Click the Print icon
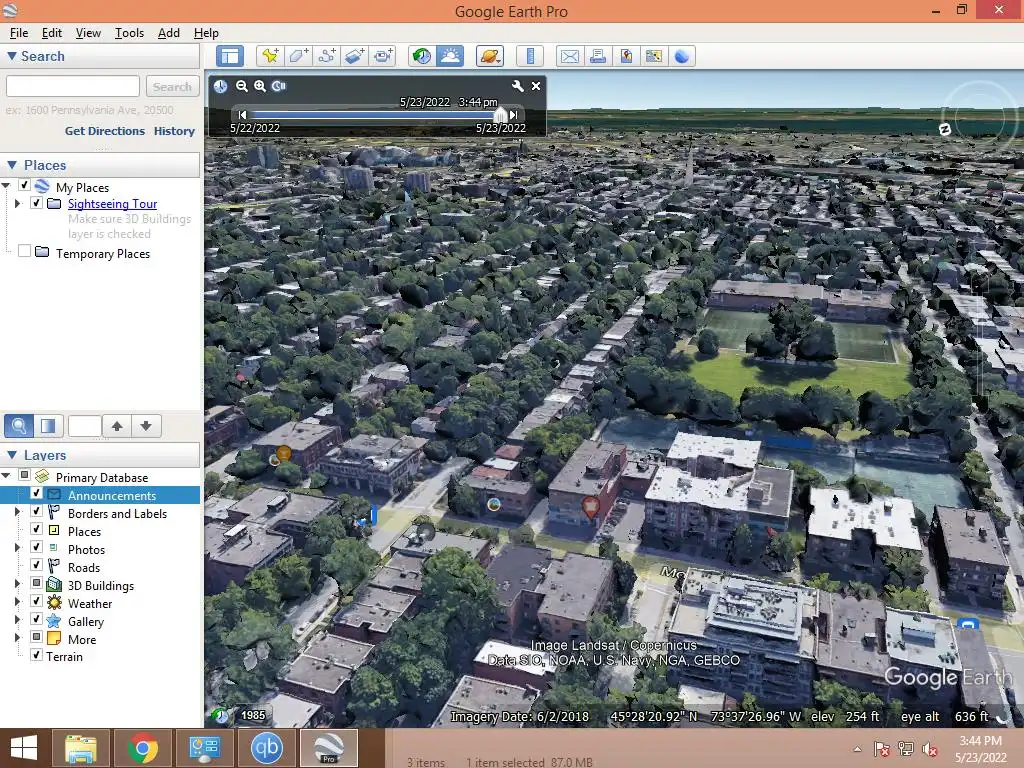The width and height of the screenshot is (1024, 768). [598, 56]
